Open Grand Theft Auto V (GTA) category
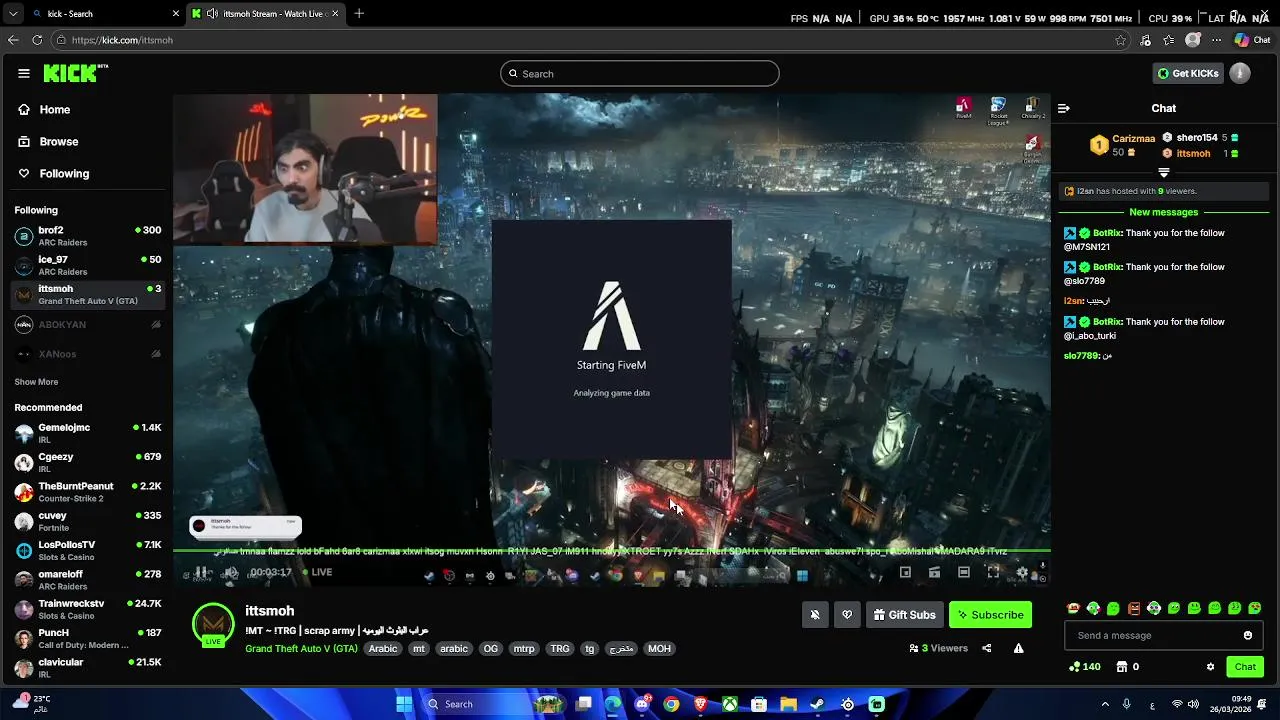Screen dimensions: 1280x720 coord(301,649)
